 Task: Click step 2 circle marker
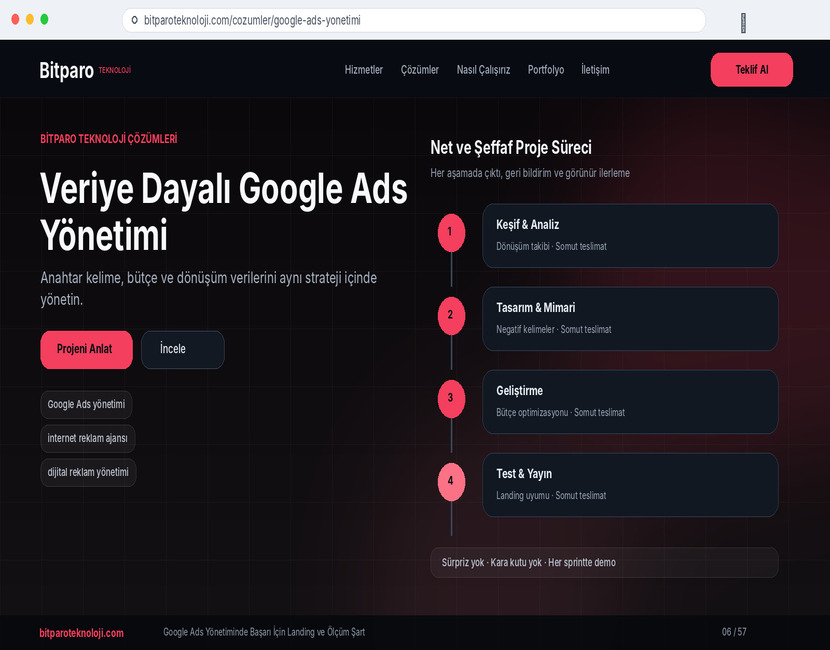[451, 315]
